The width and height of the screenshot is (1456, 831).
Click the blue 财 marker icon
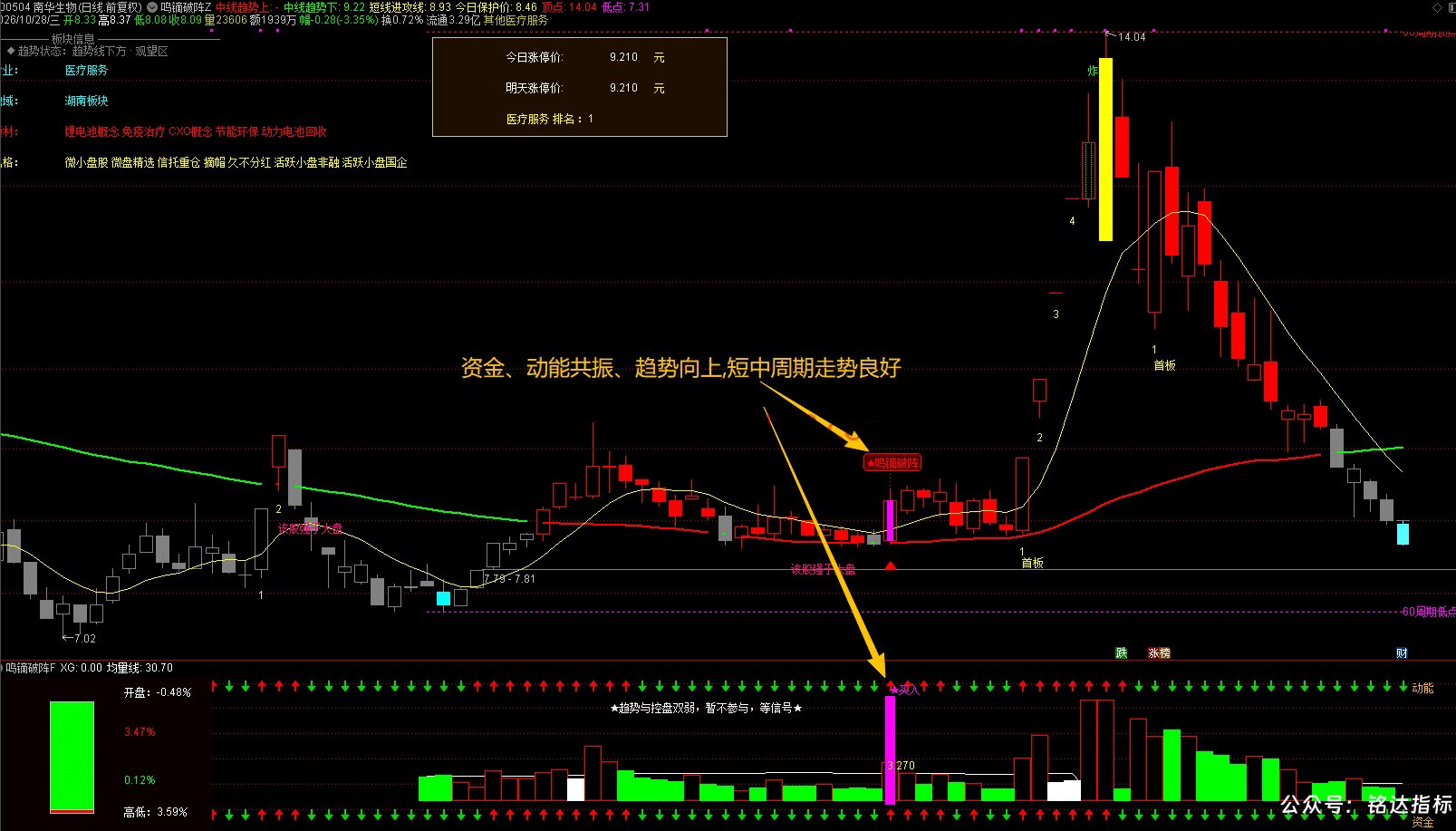1402,652
